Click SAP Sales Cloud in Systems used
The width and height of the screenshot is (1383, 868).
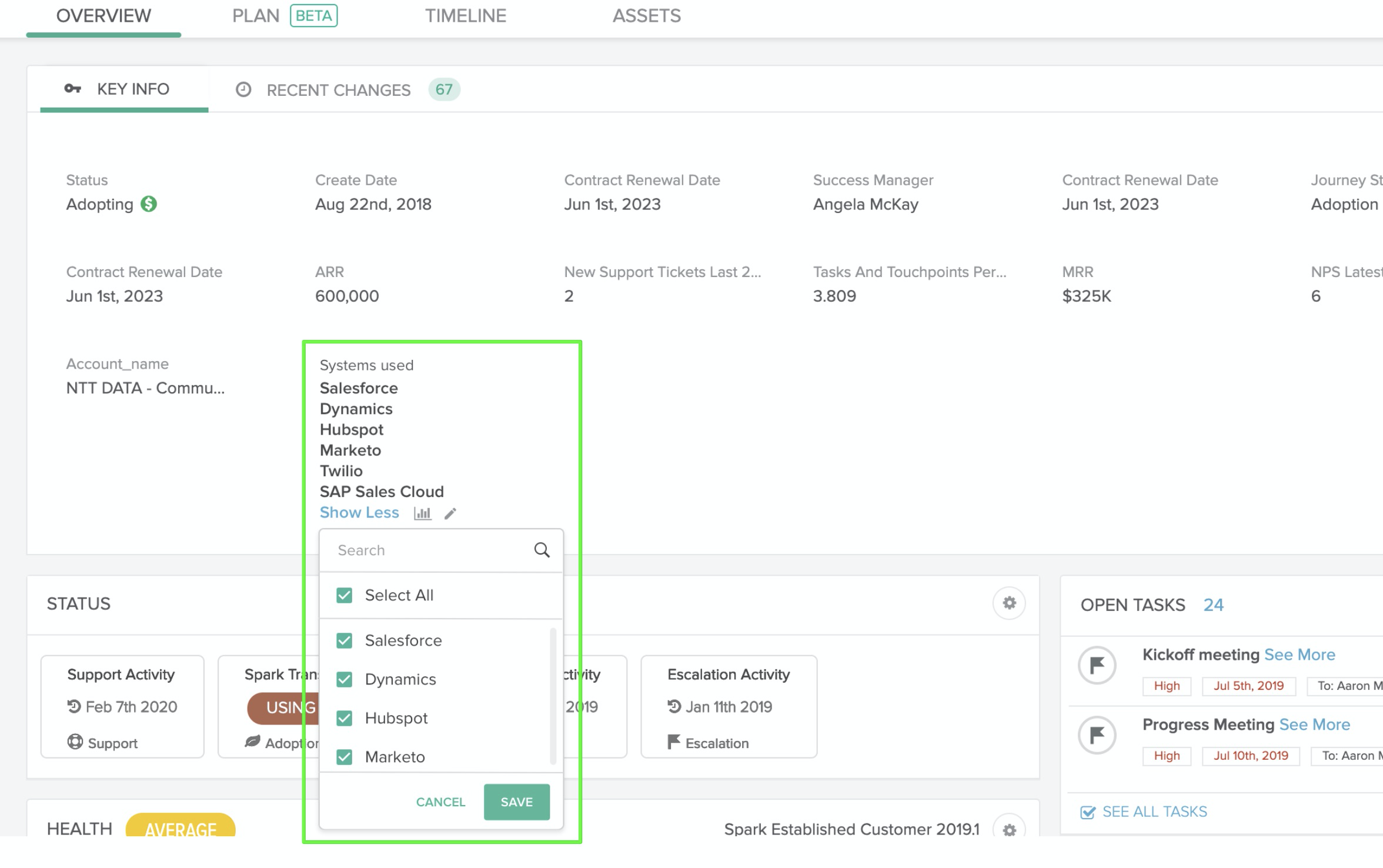382,492
